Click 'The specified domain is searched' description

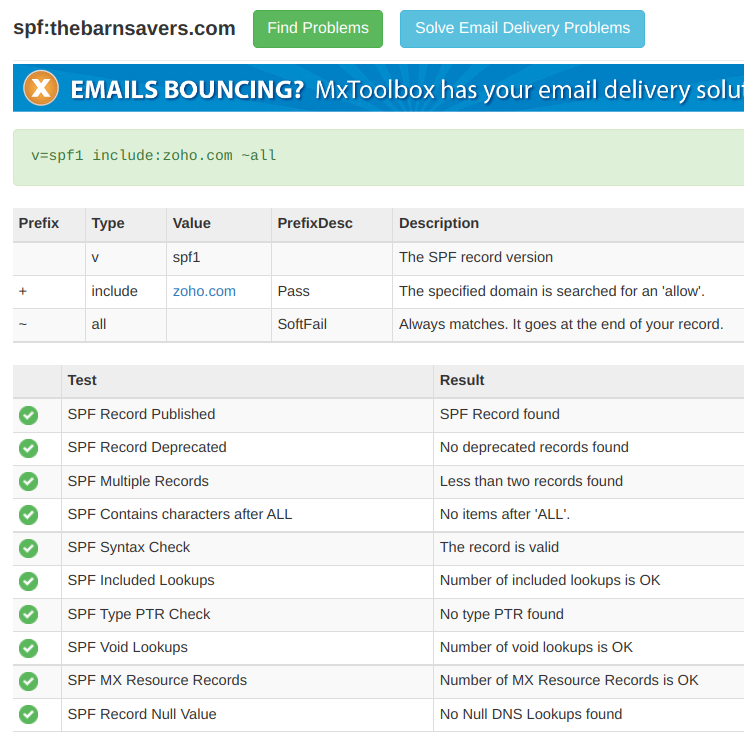552,291
